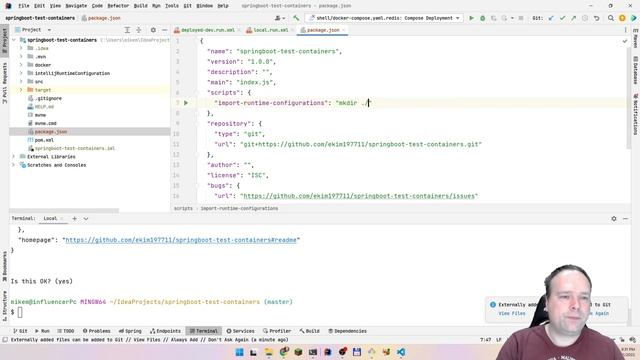Click Collapse All icon in Project panel
Viewport: 640px width, 360px height.
coord(139,30)
